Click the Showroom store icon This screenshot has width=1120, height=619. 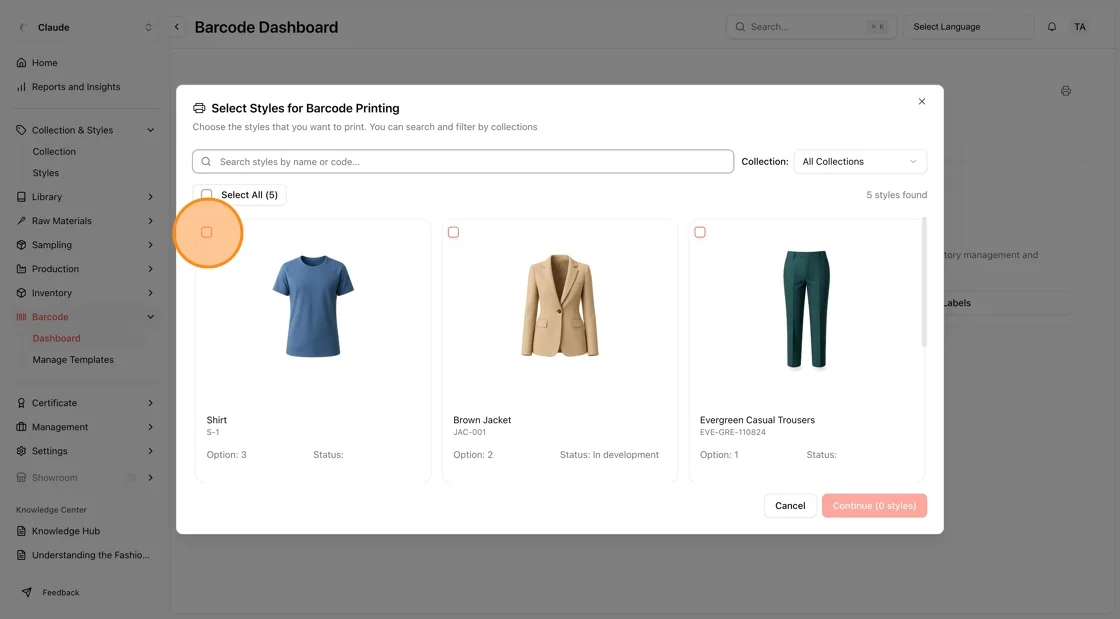[x=21, y=478]
